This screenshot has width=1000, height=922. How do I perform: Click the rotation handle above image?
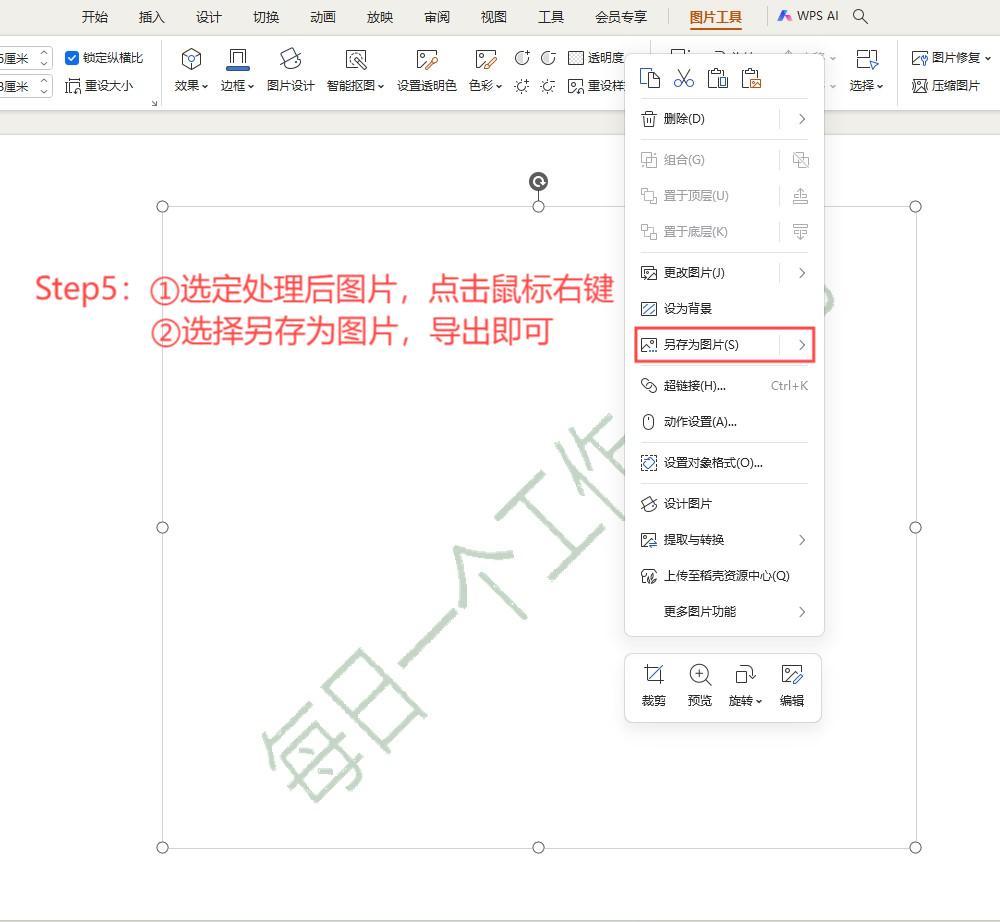[538, 182]
